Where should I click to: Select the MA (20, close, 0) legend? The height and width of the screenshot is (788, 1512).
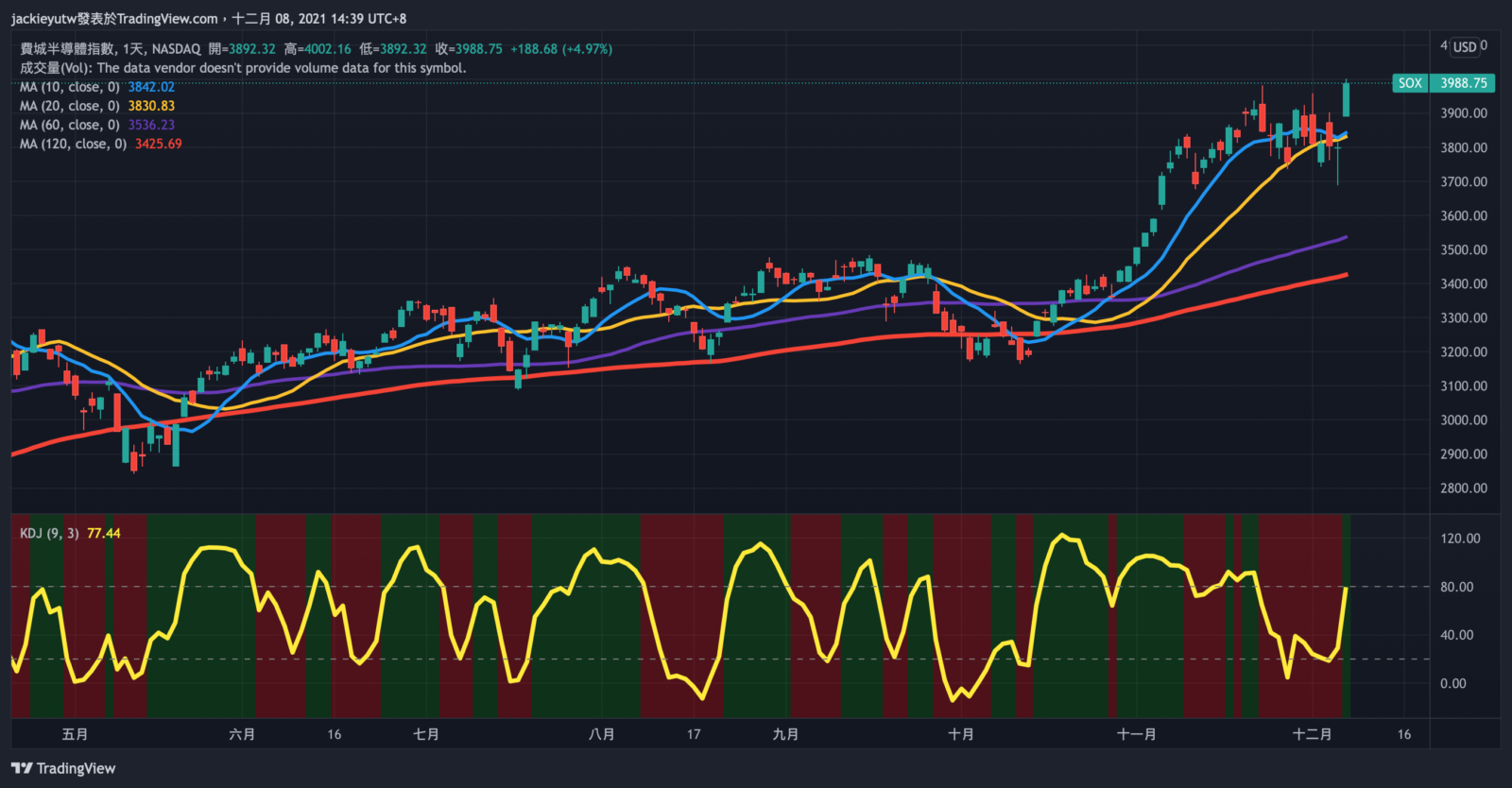(70, 106)
